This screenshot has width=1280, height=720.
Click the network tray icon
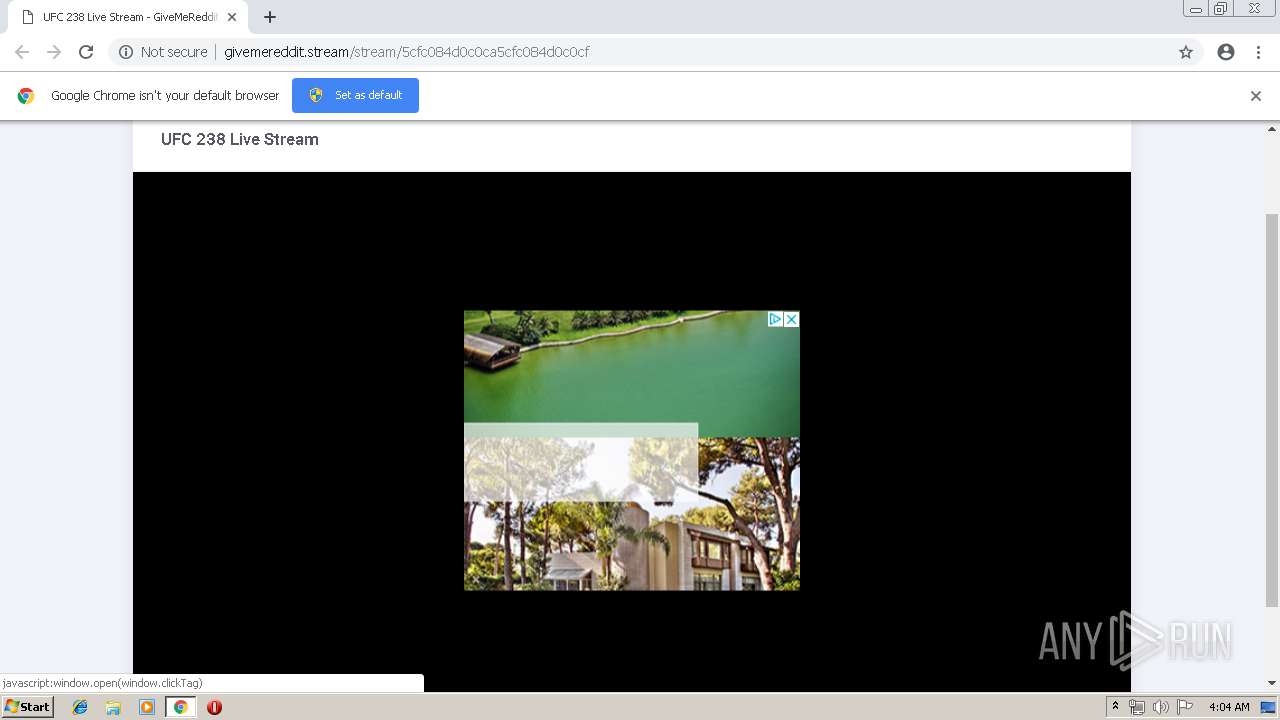1137,707
